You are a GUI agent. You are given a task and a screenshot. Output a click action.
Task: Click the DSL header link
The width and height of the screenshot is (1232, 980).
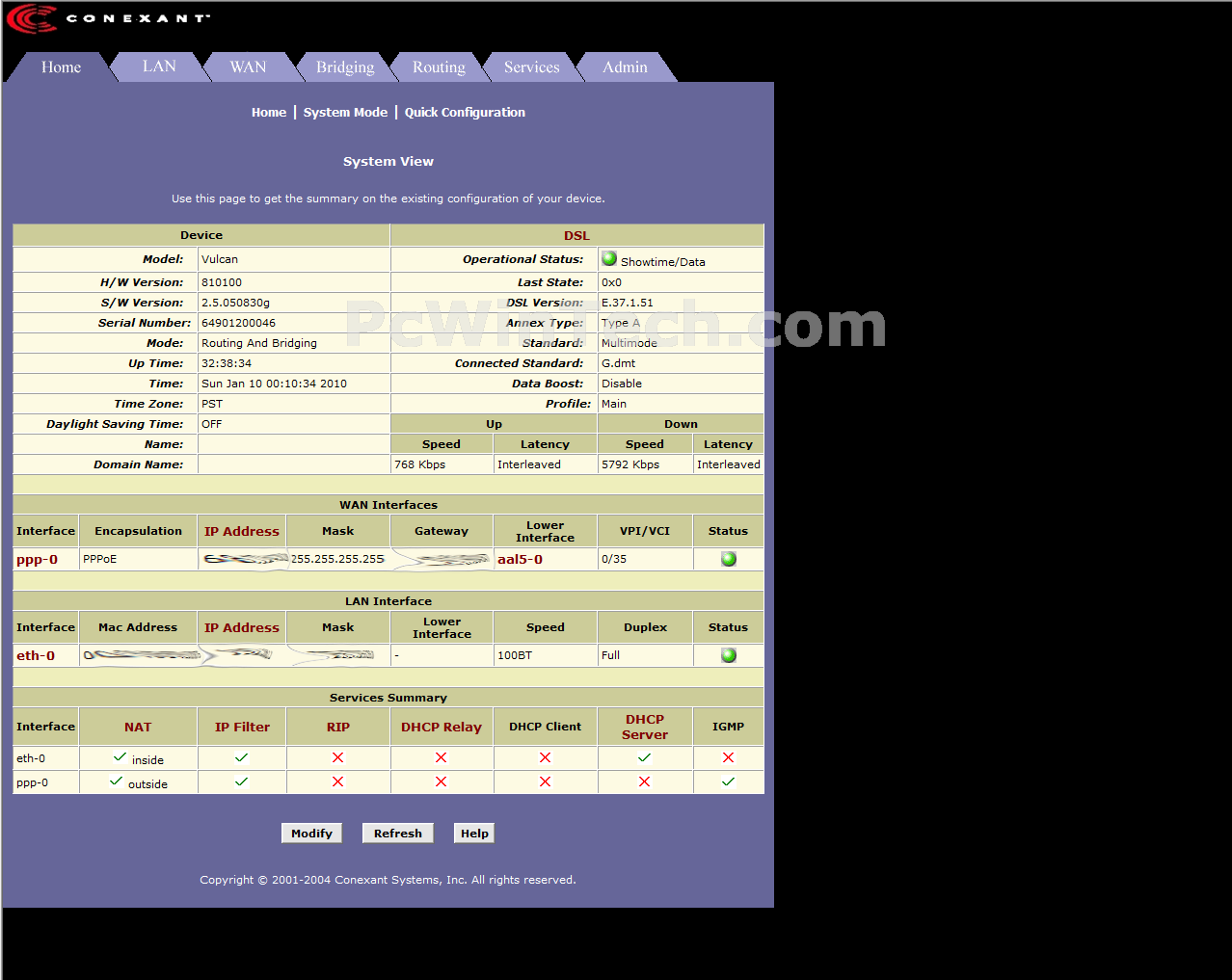pos(576,236)
